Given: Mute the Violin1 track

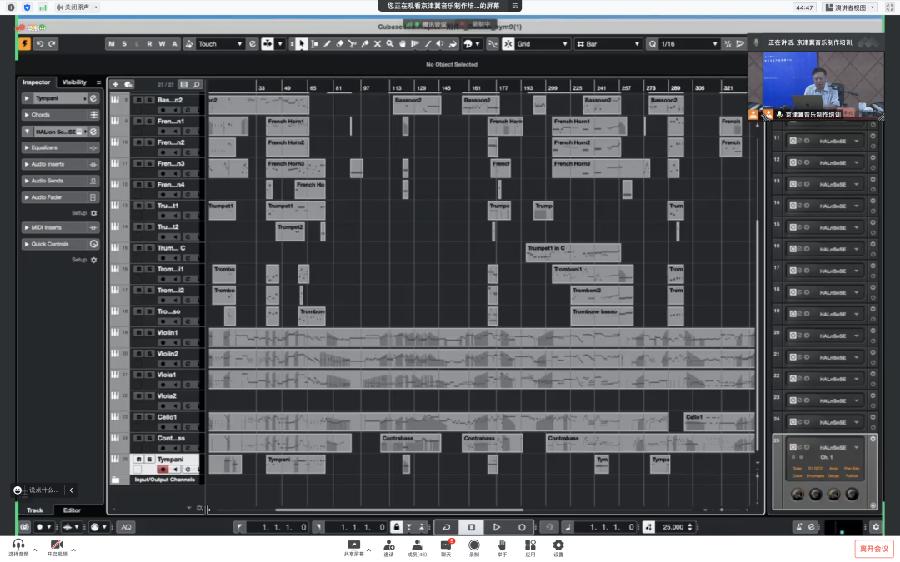Looking at the screenshot, I should coord(138,332).
